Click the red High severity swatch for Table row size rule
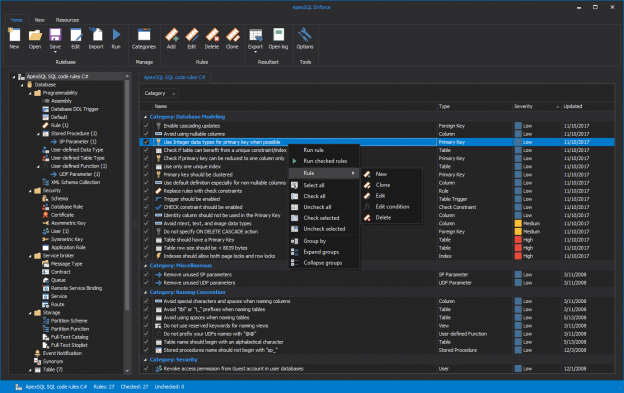The image size is (624, 393). (518, 248)
